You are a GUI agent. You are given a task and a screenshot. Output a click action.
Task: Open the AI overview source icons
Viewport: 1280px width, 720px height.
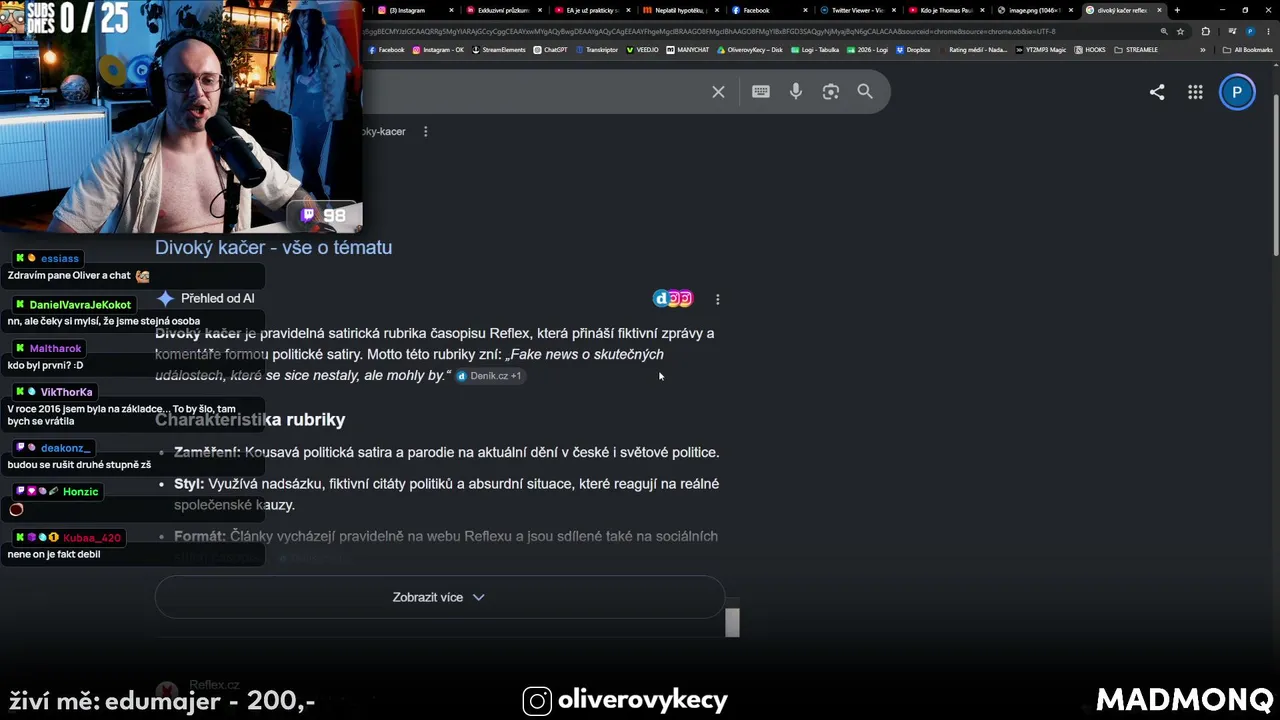[673, 298]
